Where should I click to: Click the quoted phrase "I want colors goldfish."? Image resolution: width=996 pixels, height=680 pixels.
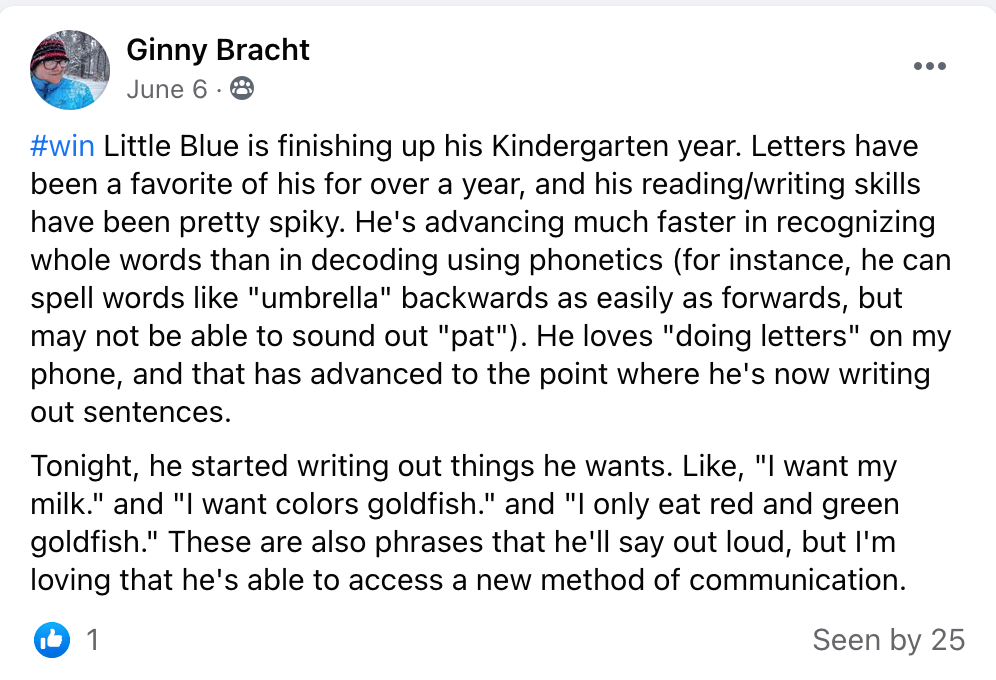tap(338, 504)
